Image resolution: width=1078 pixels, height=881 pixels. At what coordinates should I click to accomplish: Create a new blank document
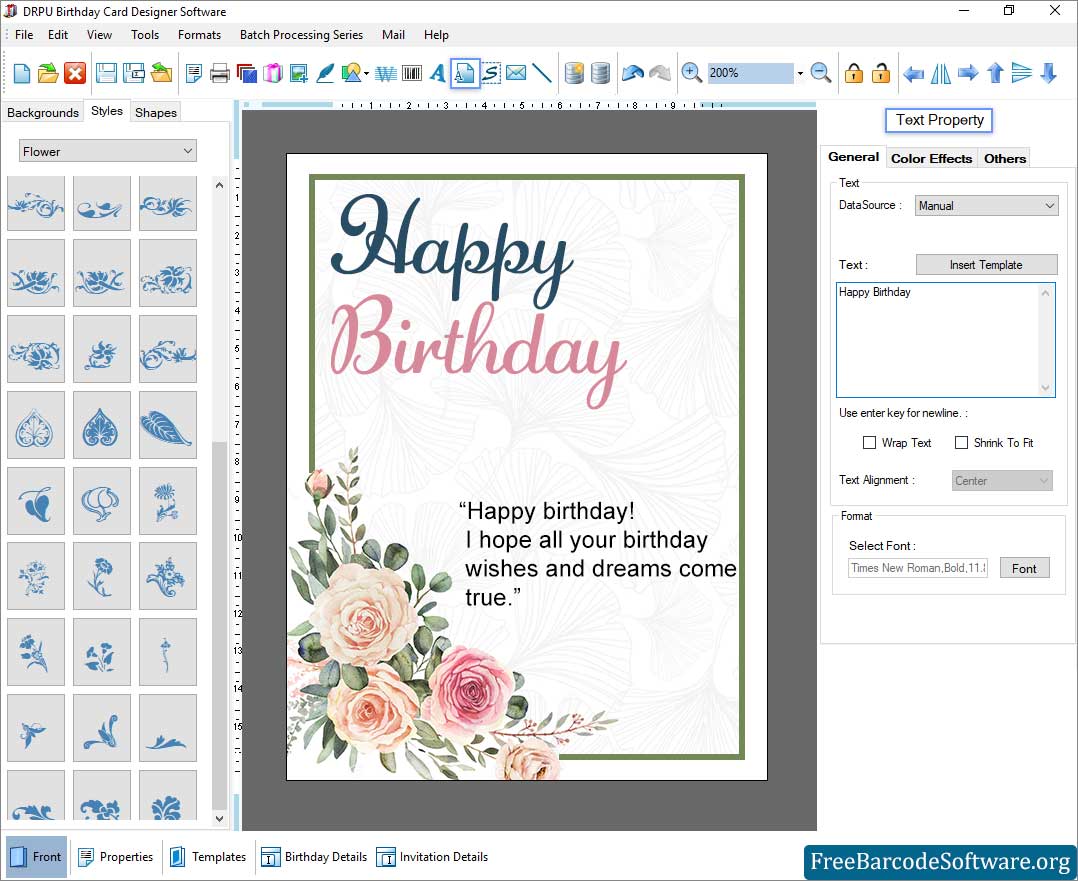coord(21,73)
